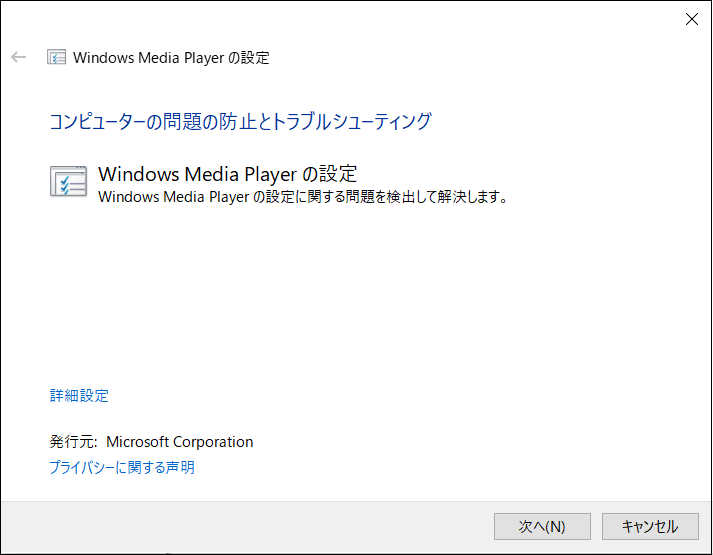Screen dimensions: 713x555
Task: Open the プライバシーに関する声明 link
Action: (122, 467)
